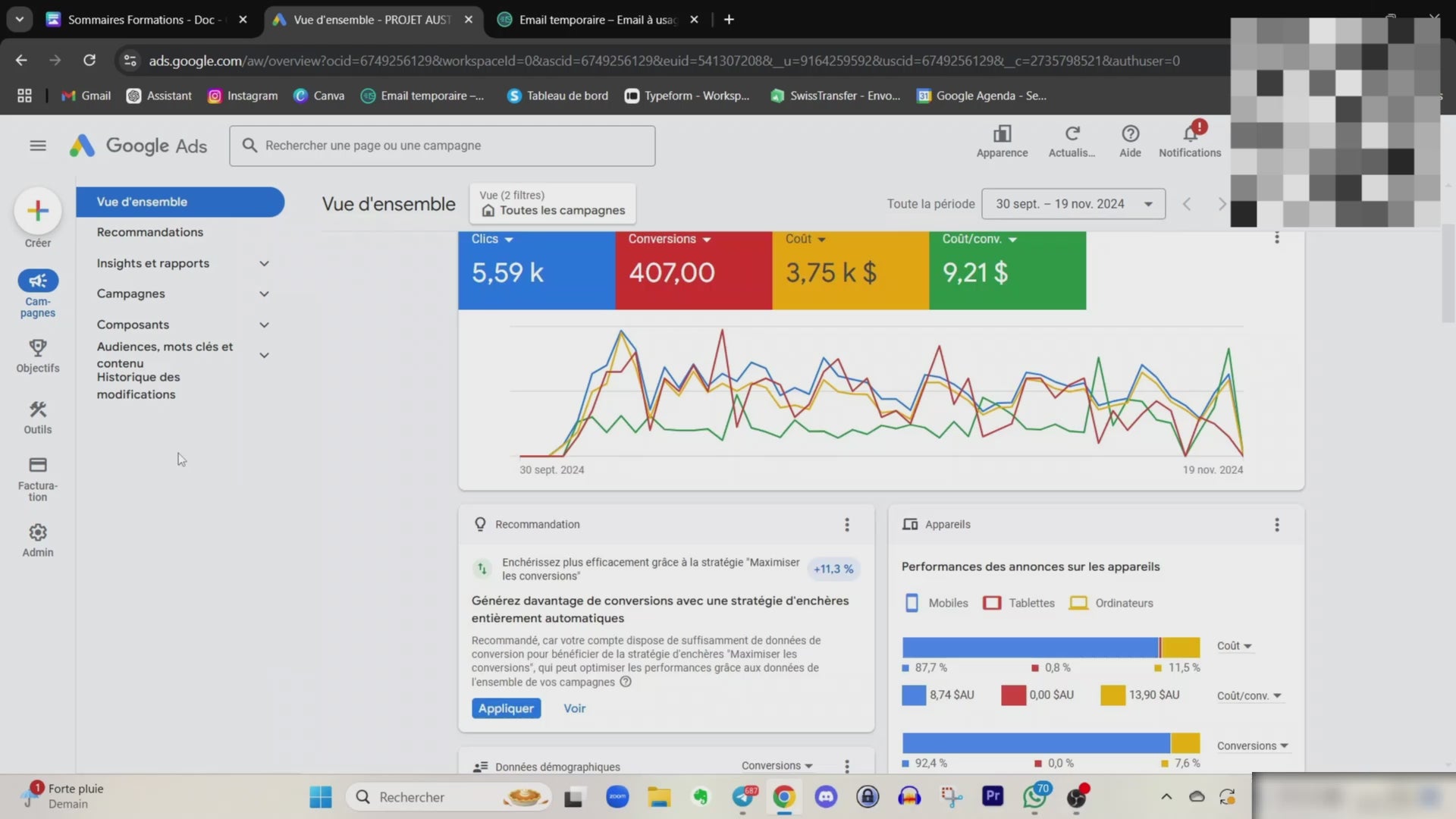Image resolution: width=1456 pixels, height=819 pixels.
Task: Open the Aide help icon
Action: coord(1130,134)
